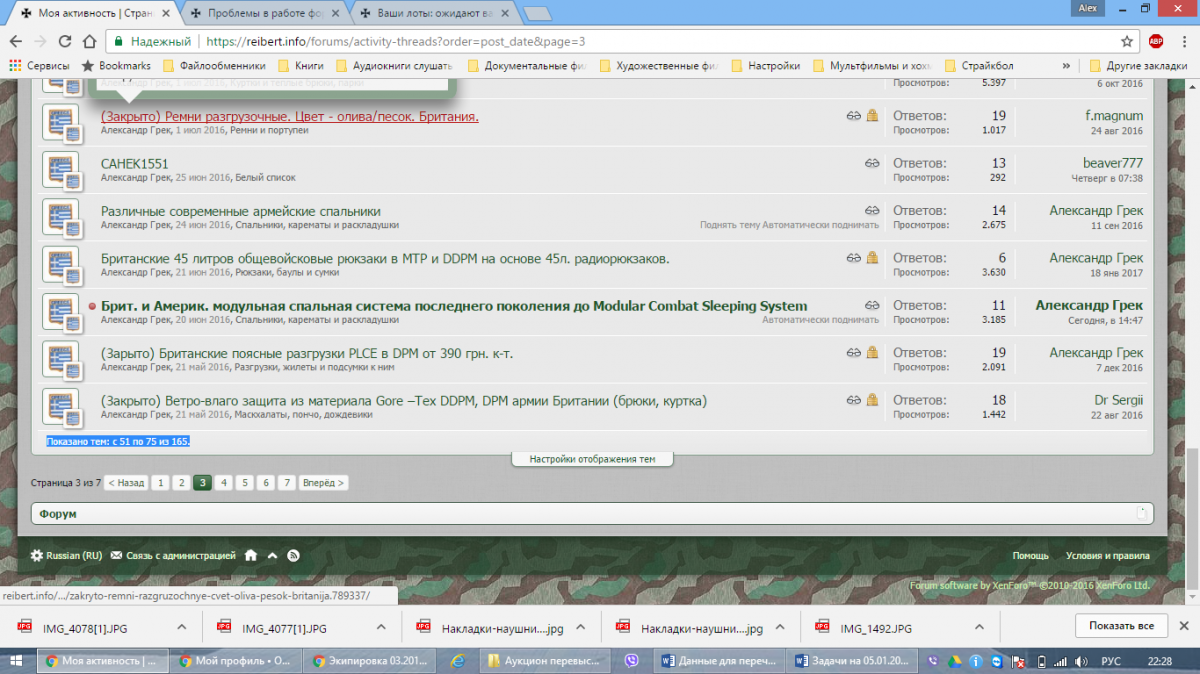Viewport: 1200px width, 674px height.
Task: Click the glasses icon on Различные современные армейские спальники row
Action: pos(872,210)
